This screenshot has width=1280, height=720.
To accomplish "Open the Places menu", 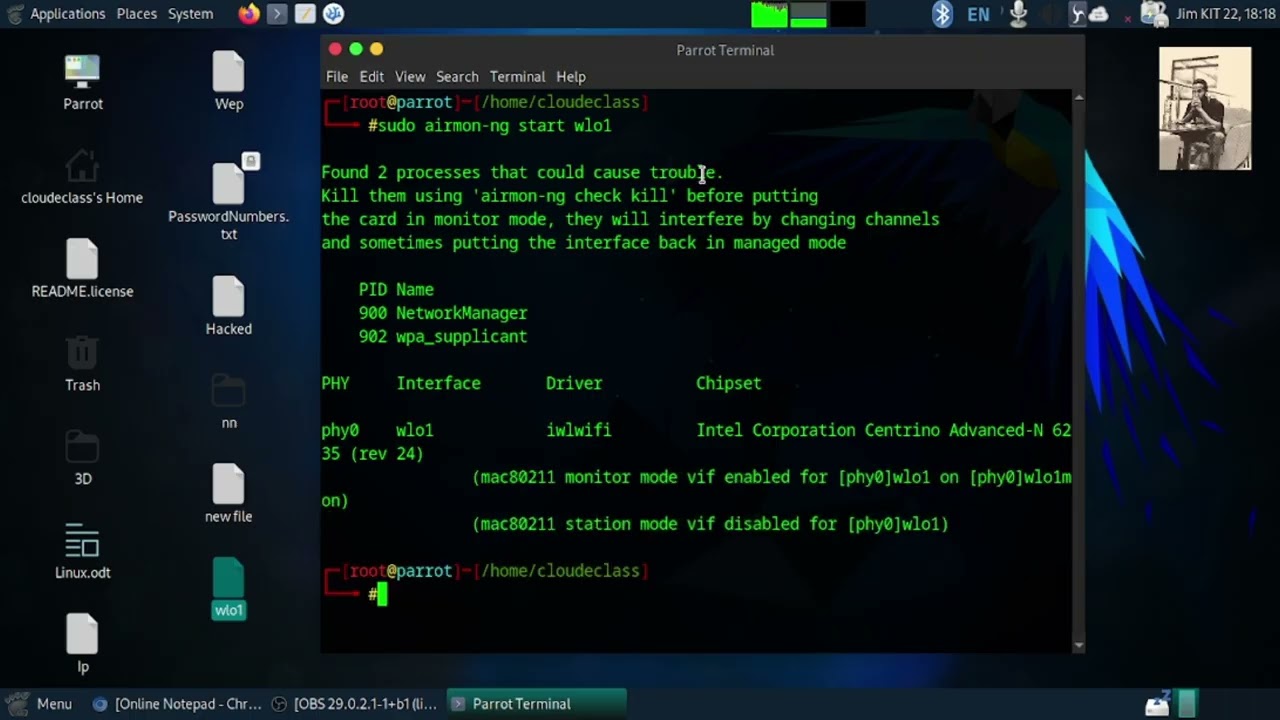I will click(136, 14).
